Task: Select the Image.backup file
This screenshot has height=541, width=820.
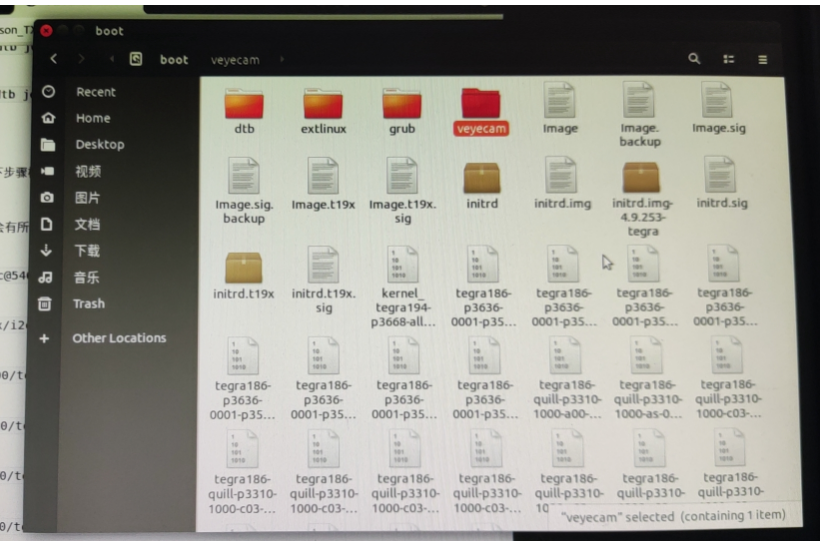Action: point(640,115)
